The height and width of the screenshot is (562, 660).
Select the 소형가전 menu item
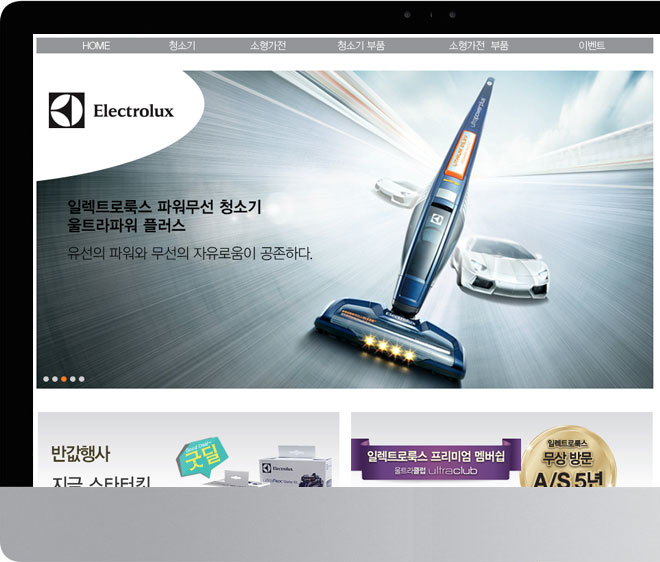(268, 45)
